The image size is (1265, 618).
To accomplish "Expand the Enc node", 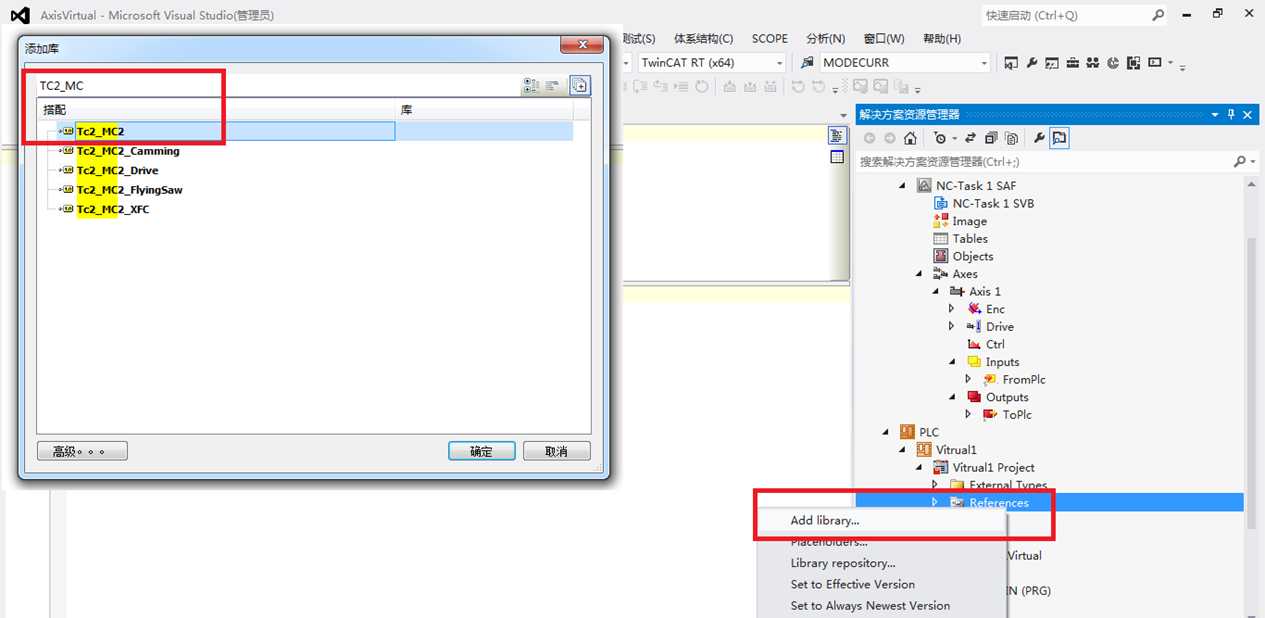I will 952,309.
